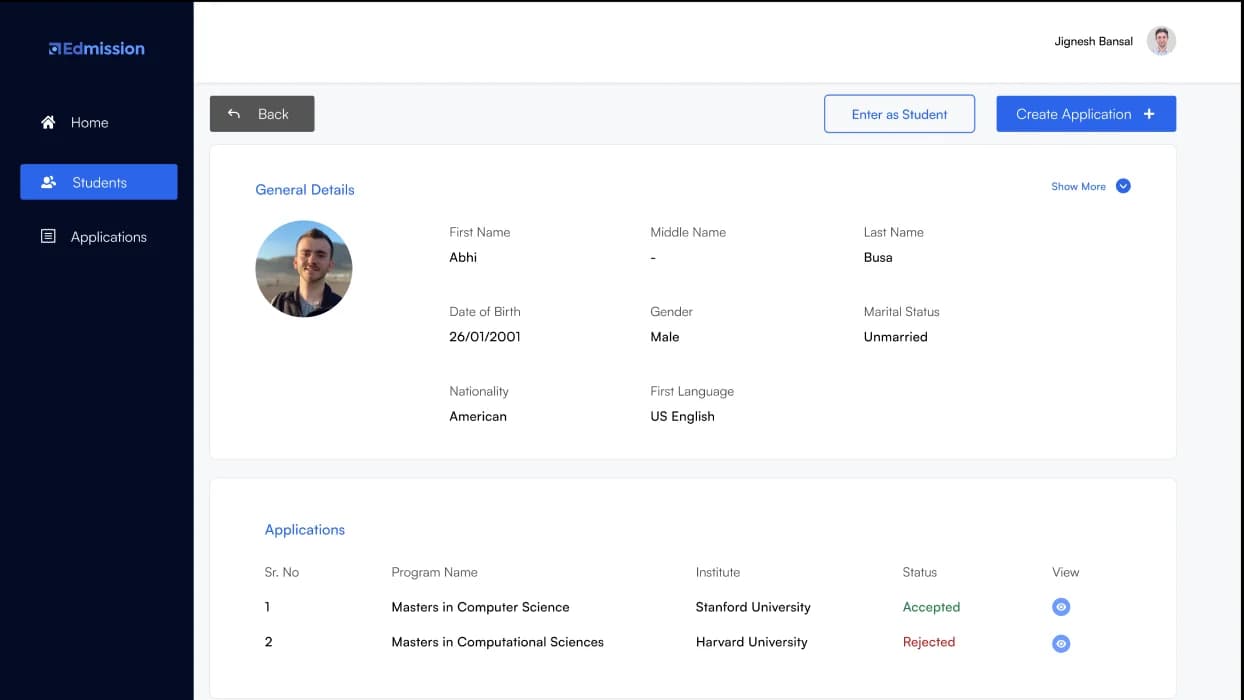1244x700 pixels.
Task: Click the Institute column header
Action: [x=718, y=572]
